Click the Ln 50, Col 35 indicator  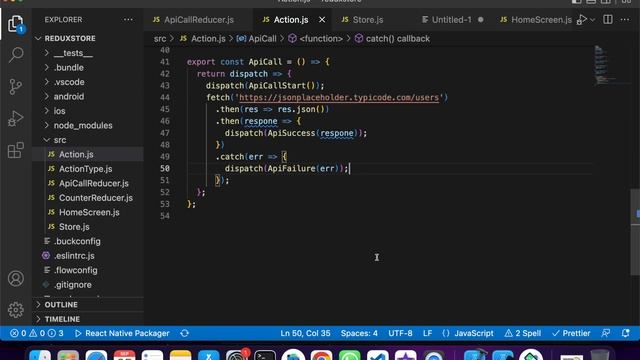pos(305,333)
